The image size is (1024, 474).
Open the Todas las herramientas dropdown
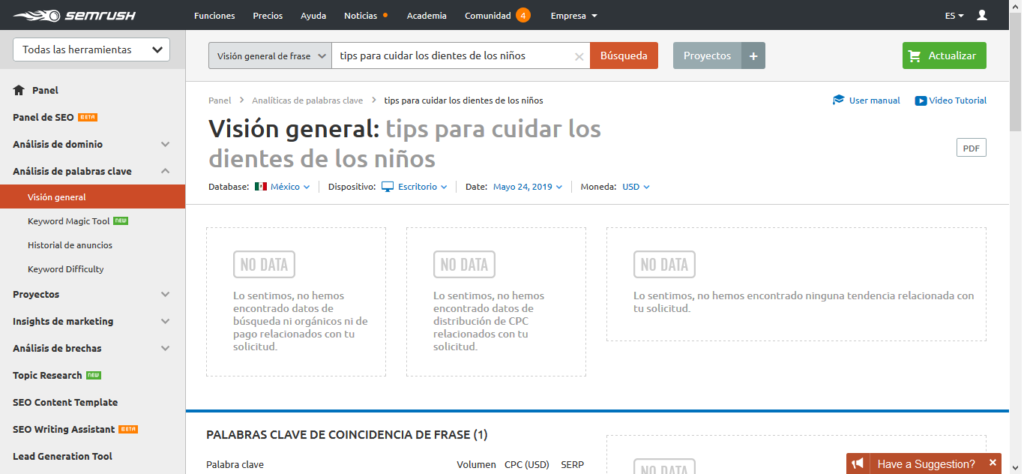click(91, 50)
